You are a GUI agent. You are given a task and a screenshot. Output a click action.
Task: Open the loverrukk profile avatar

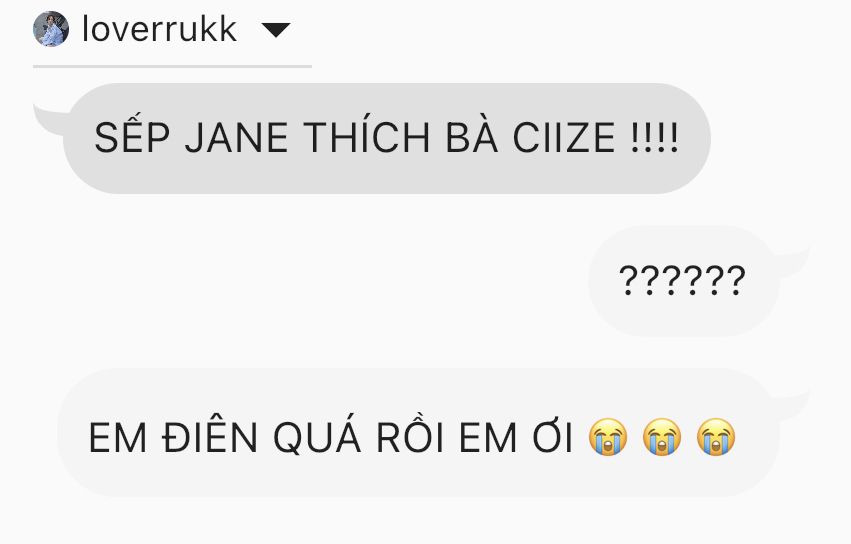(x=51, y=29)
